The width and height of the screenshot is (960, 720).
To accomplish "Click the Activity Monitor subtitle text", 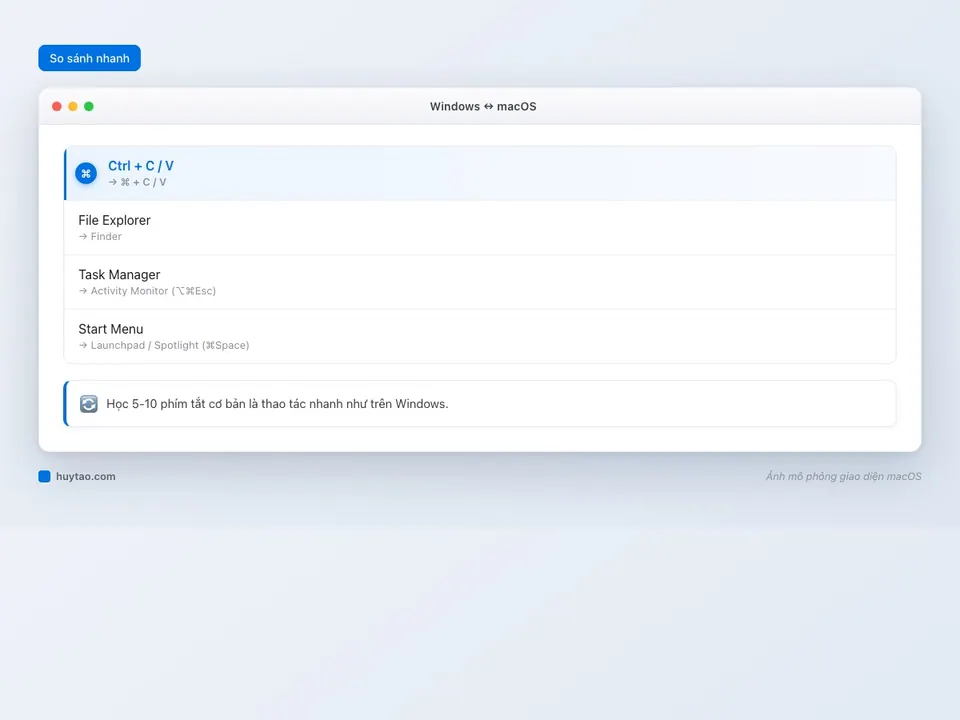I will [147, 291].
